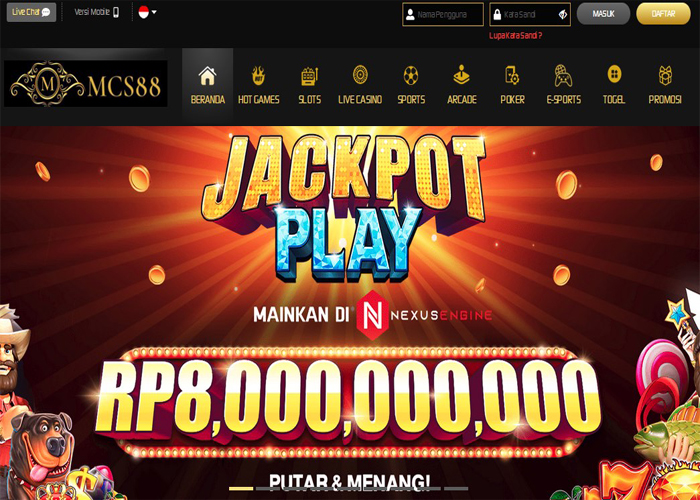Switch to Versi Mobile view
This screenshot has width=700, height=500.
tap(97, 12)
